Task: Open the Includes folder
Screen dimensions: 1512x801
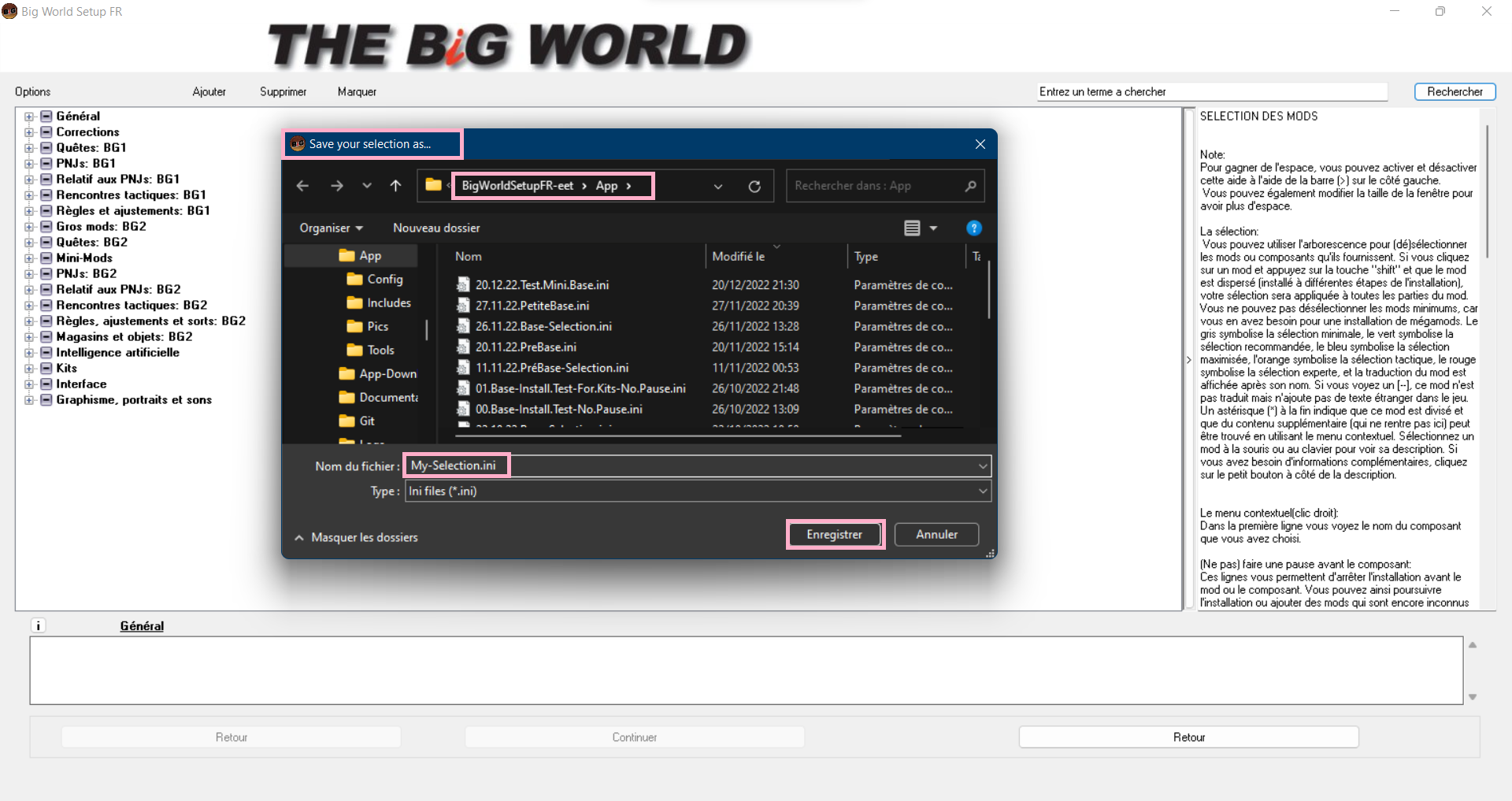Action: [x=379, y=303]
